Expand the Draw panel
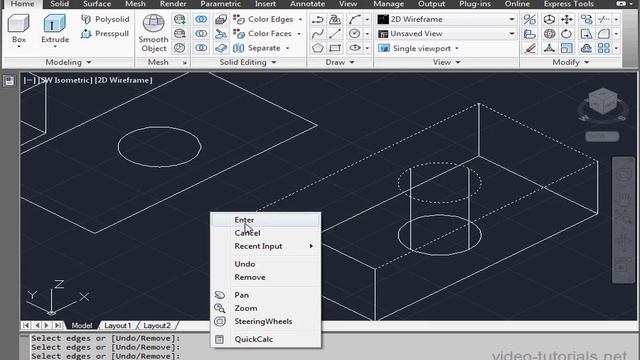 (340, 62)
